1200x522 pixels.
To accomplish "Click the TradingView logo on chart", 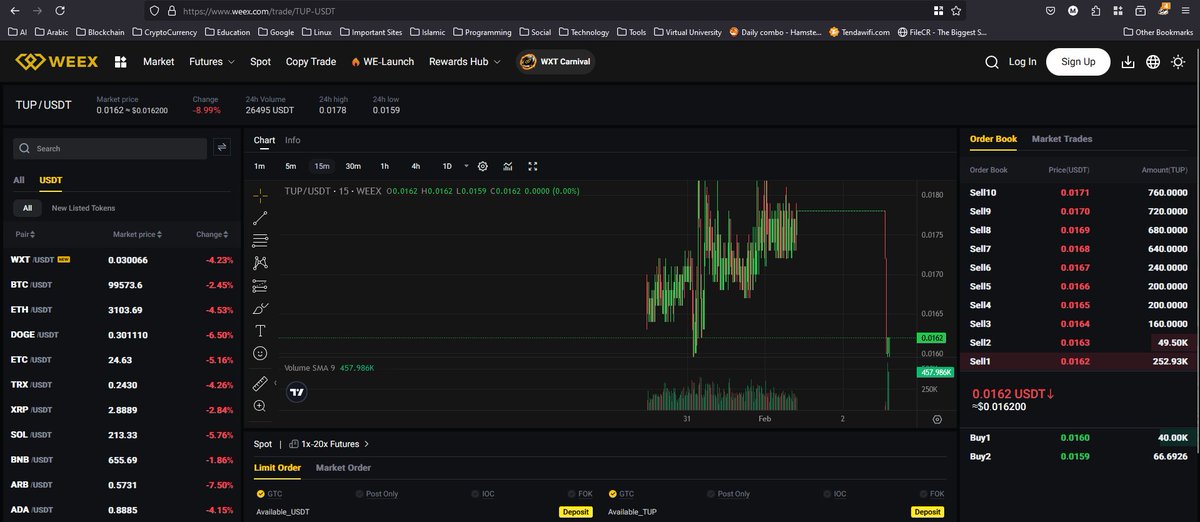I will click(296, 393).
